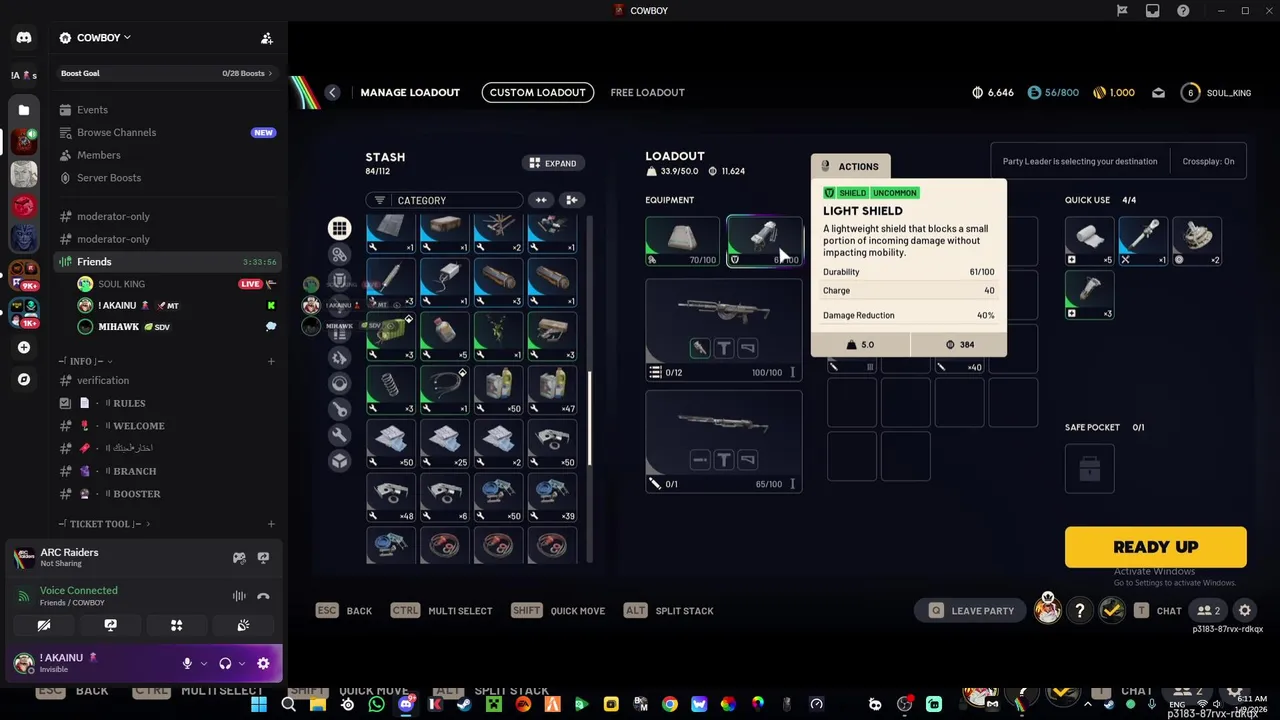Open Browse Channels in Discord
The width and height of the screenshot is (1280, 720).
click(x=168, y=132)
